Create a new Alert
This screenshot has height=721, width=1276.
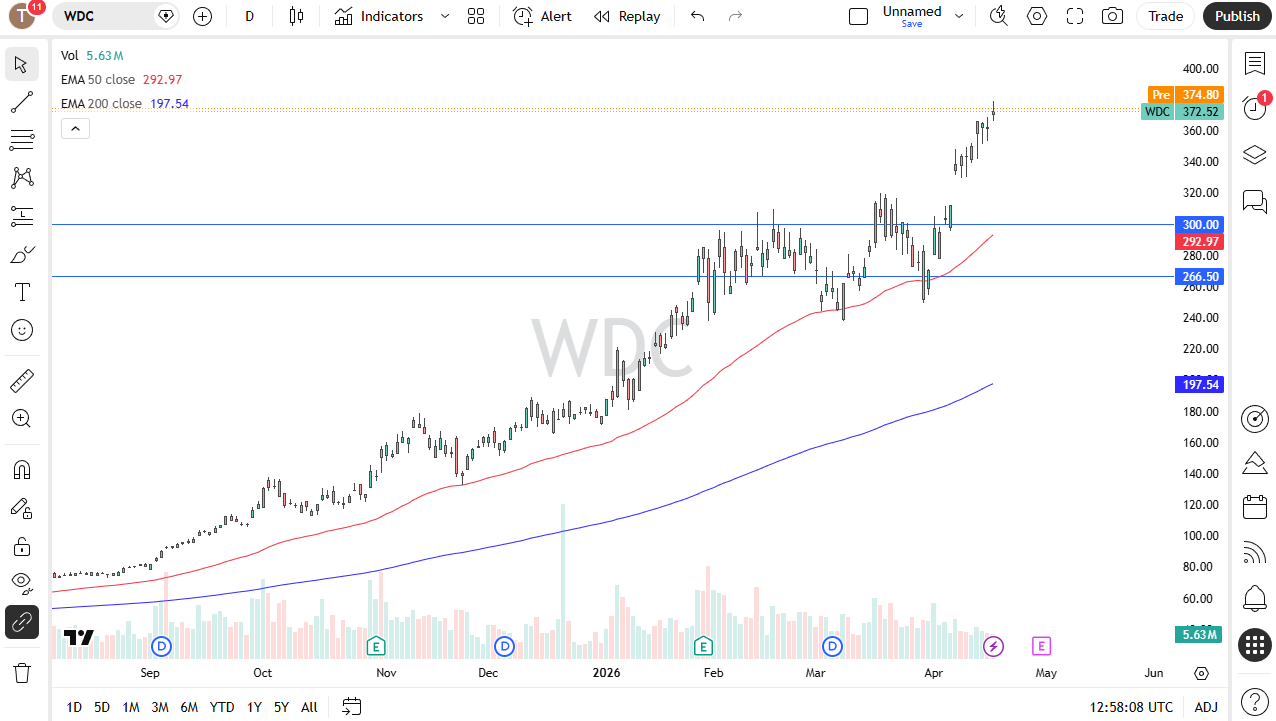(x=543, y=16)
